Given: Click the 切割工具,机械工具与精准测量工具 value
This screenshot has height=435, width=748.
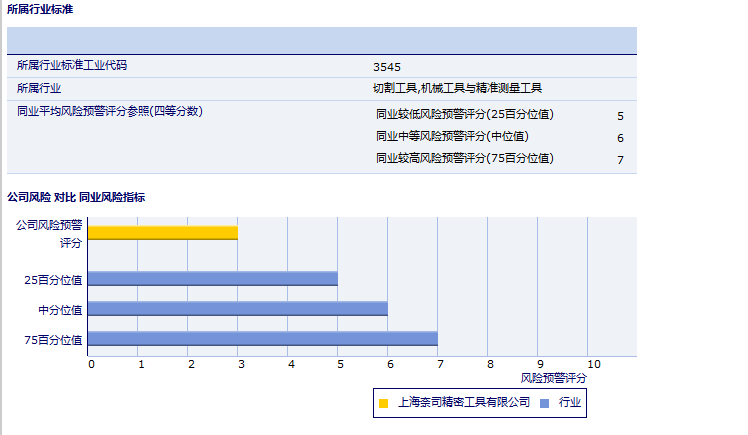Looking at the screenshot, I should click(457, 88).
